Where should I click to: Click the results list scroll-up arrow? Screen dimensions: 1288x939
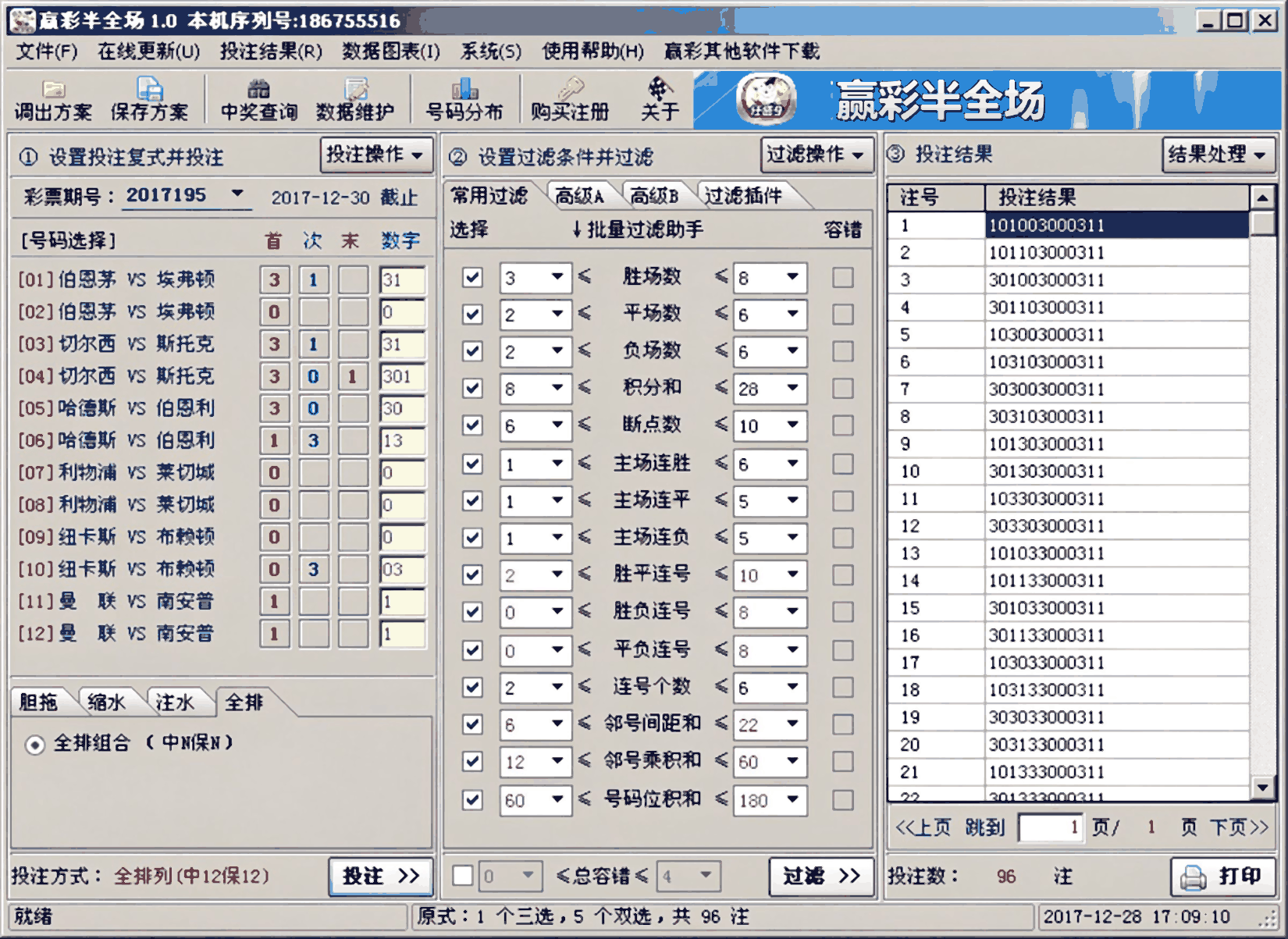(1262, 198)
